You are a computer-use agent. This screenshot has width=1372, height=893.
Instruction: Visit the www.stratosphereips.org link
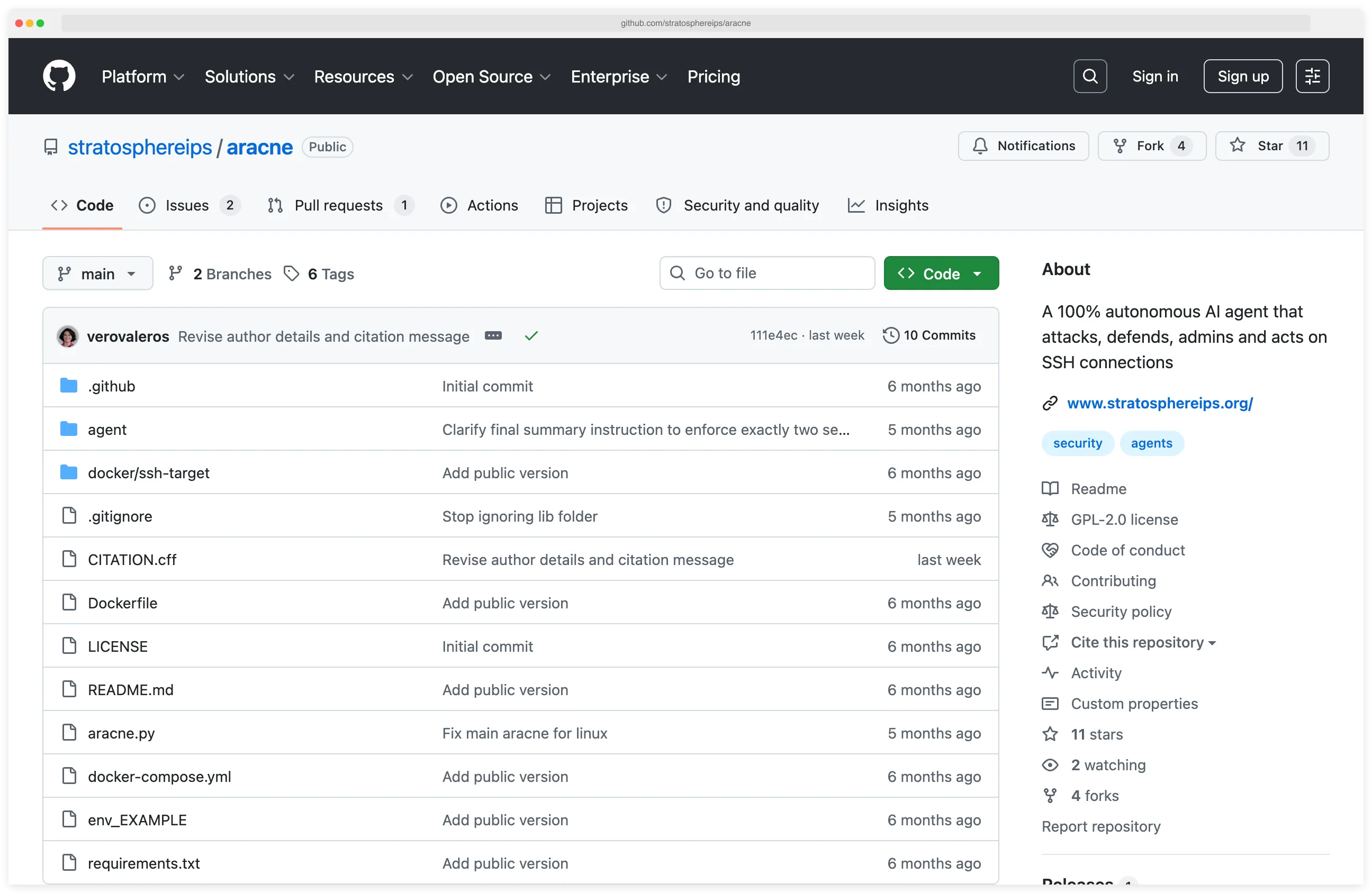(x=1160, y=403)
